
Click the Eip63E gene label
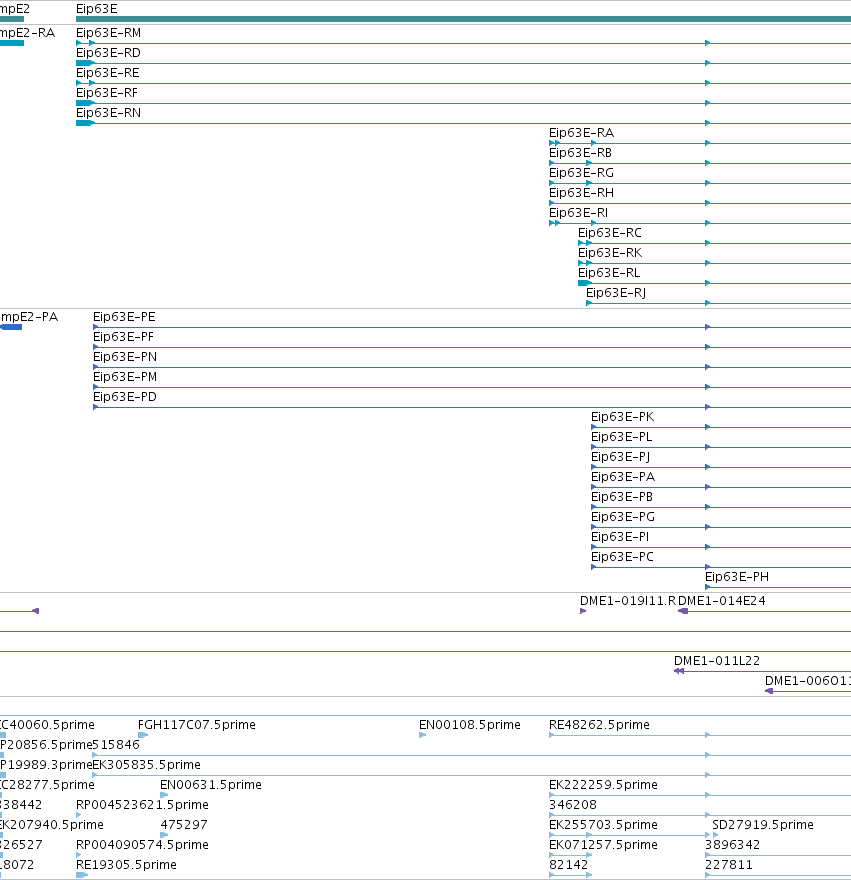[x=97, y=9]
